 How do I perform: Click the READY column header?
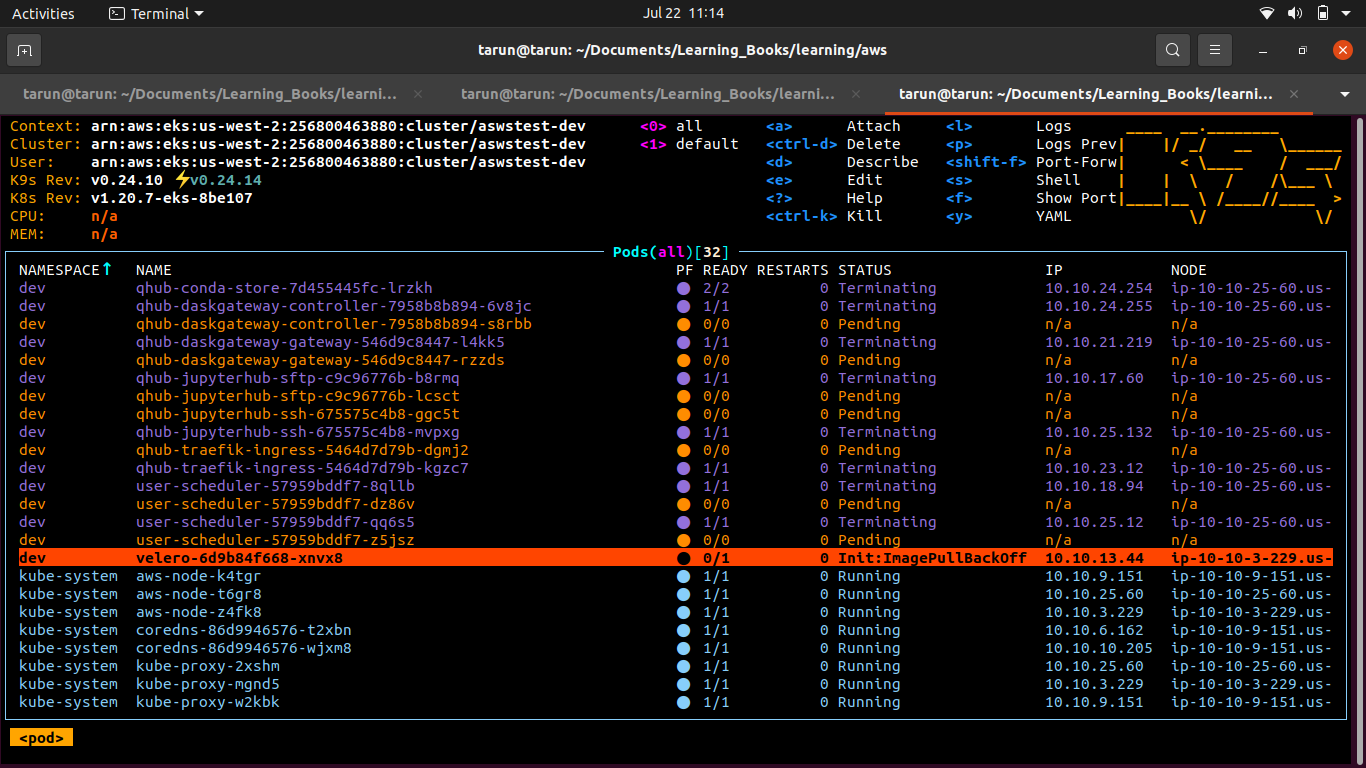tap(725, 270)
